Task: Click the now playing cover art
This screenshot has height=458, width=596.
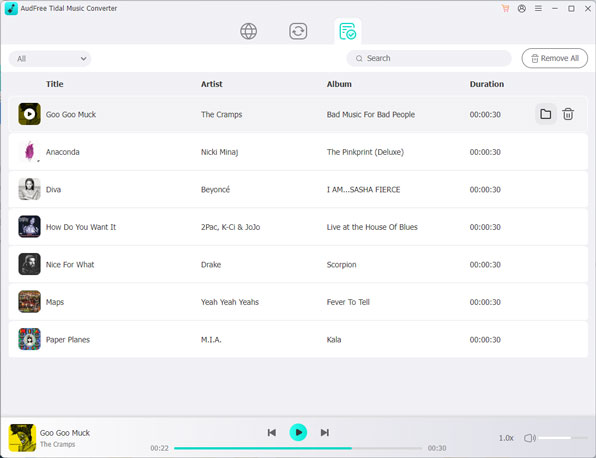Action: coord(22,437)
